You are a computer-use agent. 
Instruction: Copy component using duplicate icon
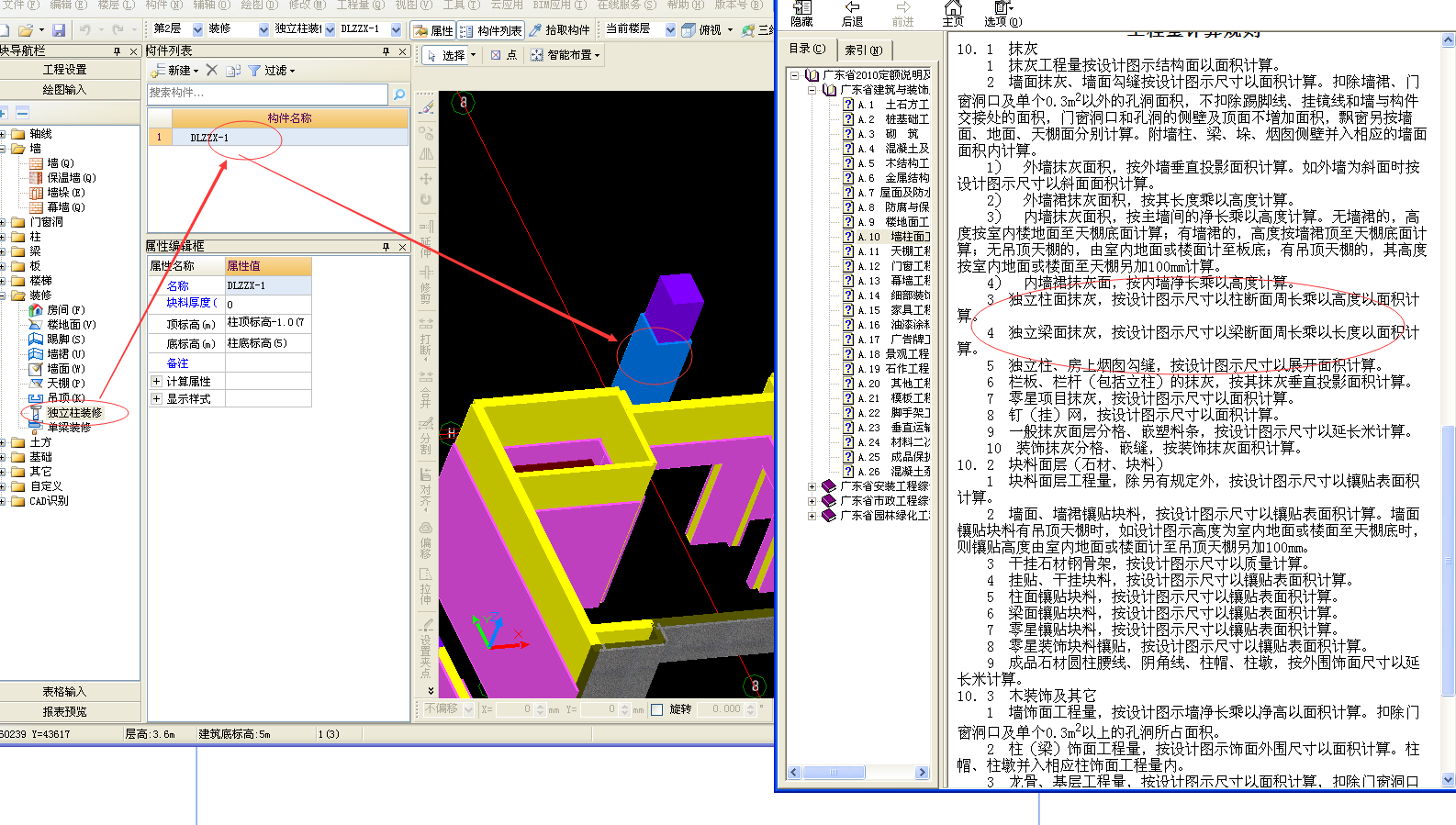coord(233,71)
